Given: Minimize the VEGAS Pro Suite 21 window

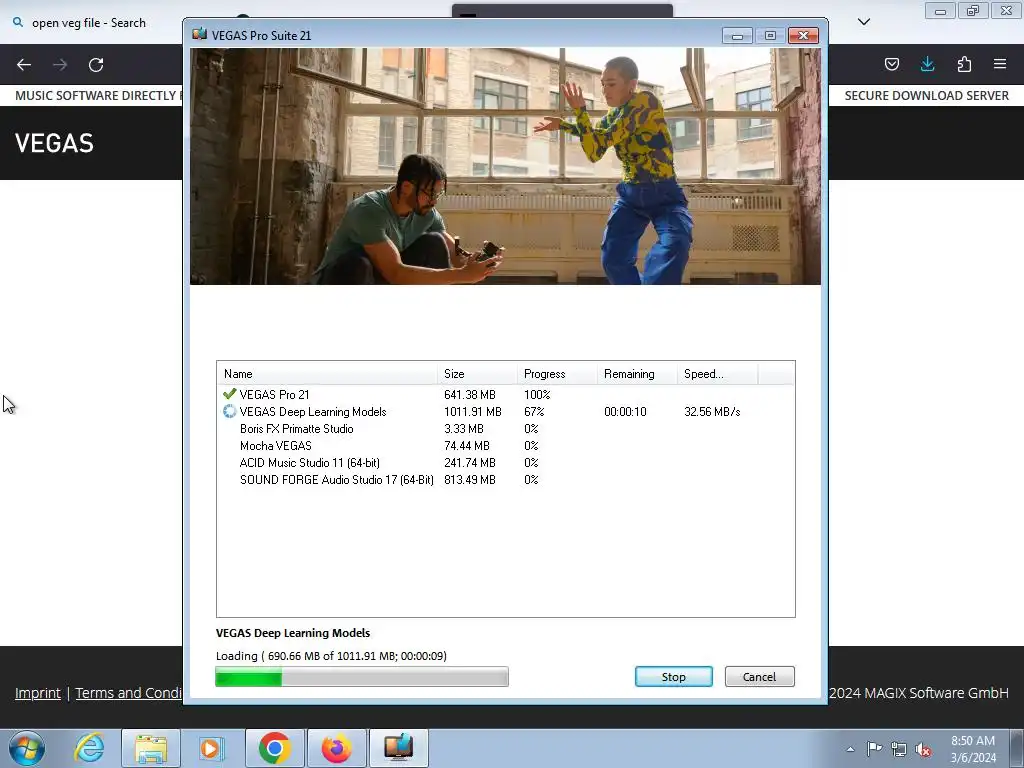Looking at the screenshot, I should pyautogui.click(x=737, y=35).
